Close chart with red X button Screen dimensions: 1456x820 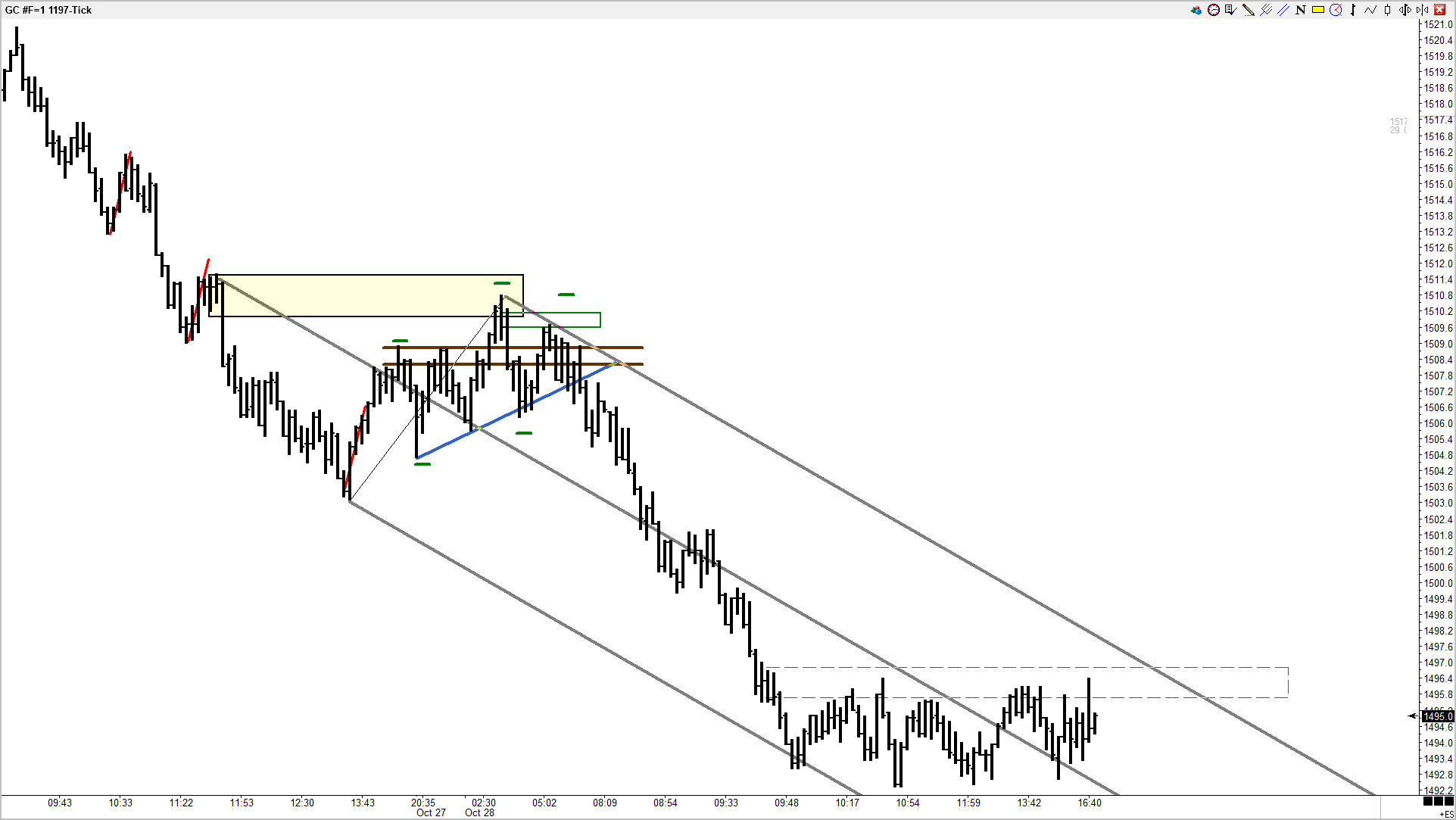(x=1440, y=10)
